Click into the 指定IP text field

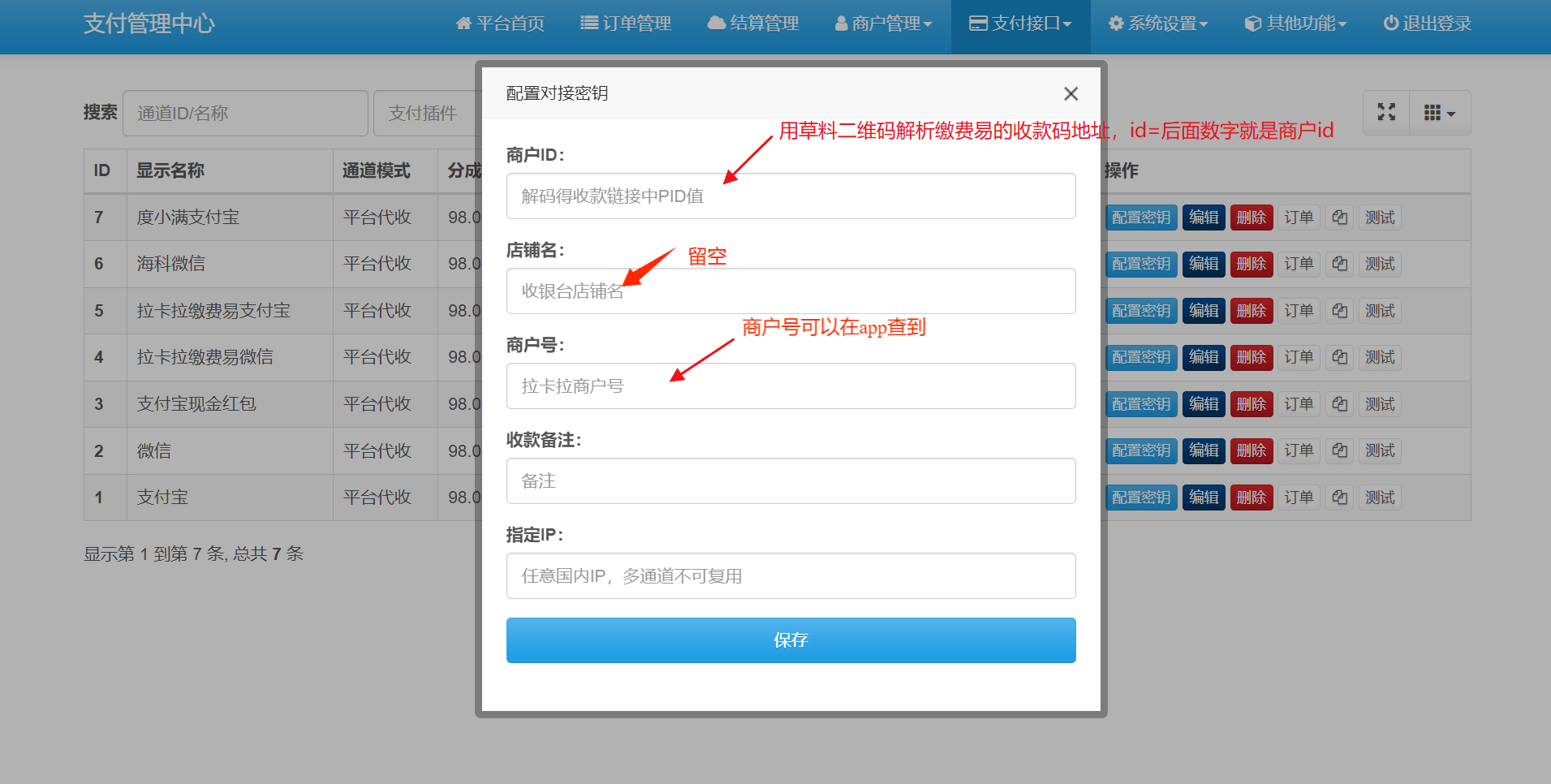point(791,575)
